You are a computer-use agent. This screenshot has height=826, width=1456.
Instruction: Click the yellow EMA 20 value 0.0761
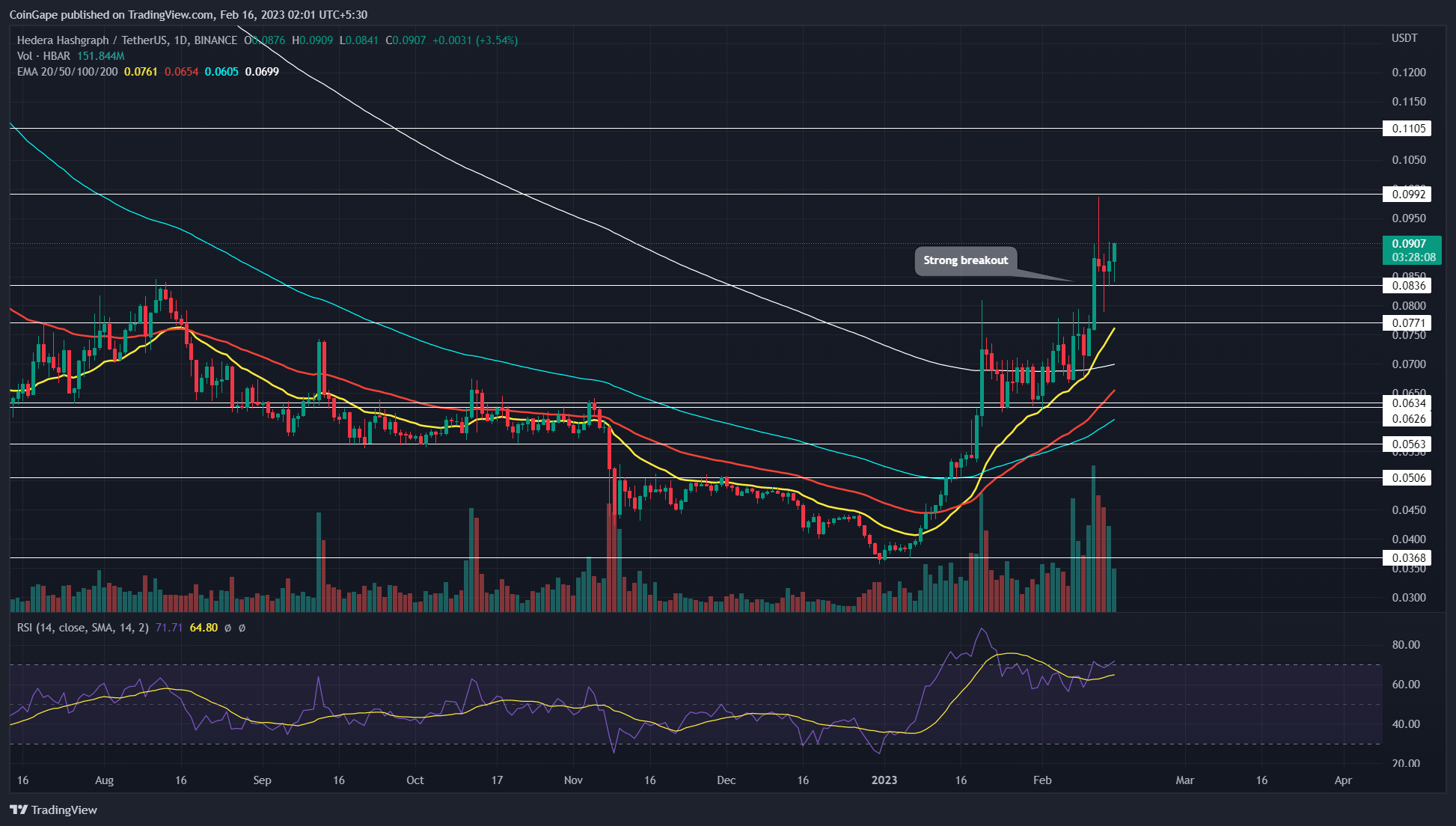pos(141,72)
